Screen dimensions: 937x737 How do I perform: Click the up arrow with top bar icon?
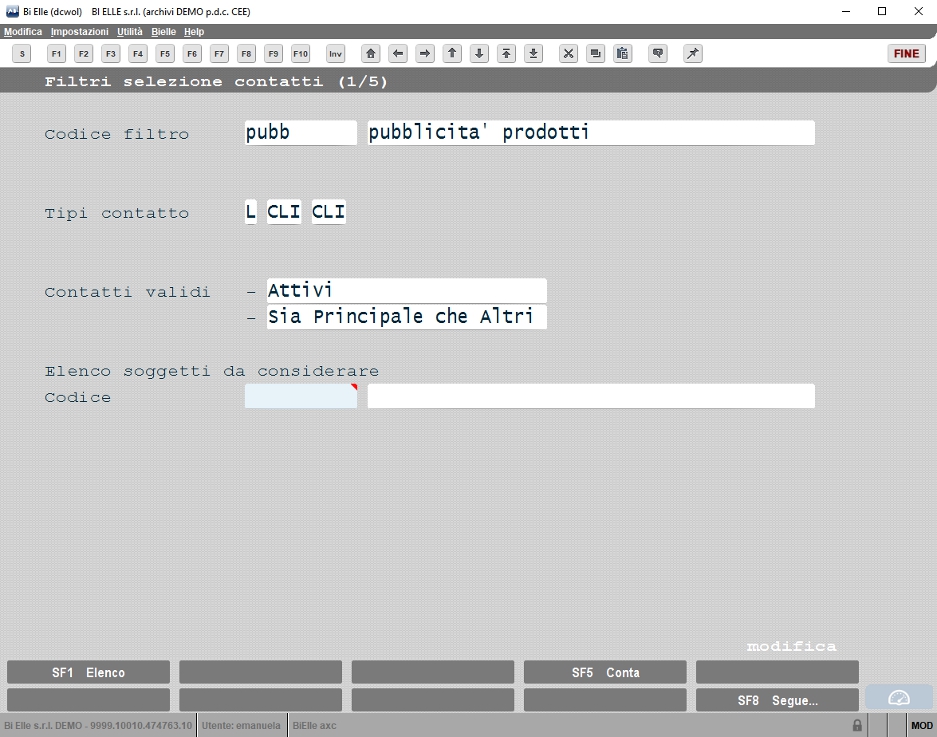[506, 54]
